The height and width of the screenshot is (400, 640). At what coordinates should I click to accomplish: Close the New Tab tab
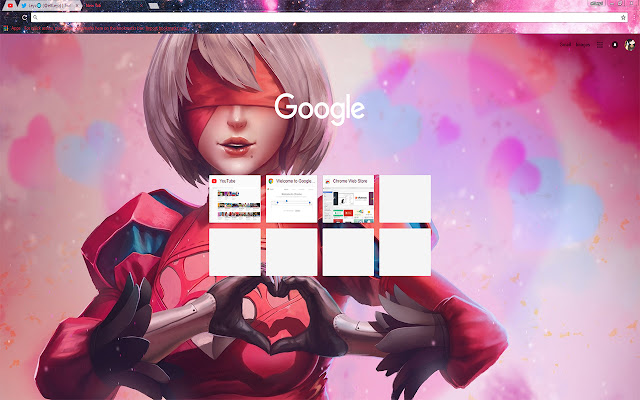point(142,6)
